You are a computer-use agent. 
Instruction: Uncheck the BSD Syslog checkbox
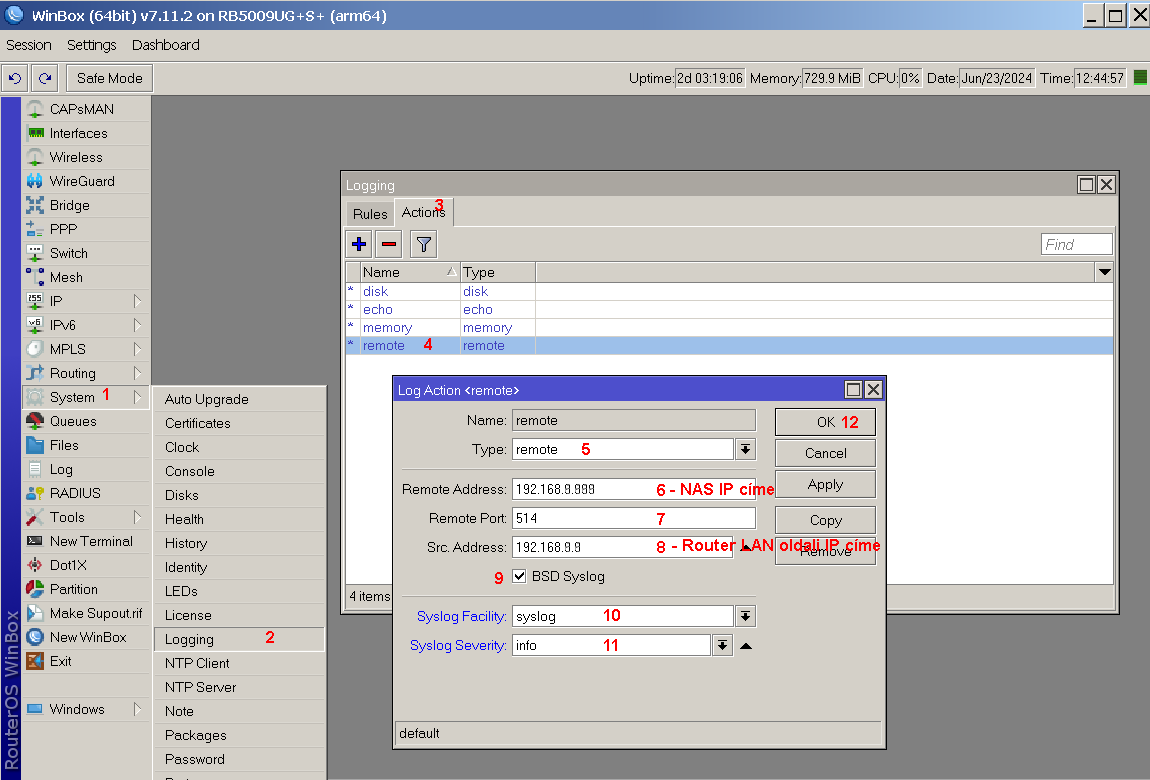click(519, 576)
